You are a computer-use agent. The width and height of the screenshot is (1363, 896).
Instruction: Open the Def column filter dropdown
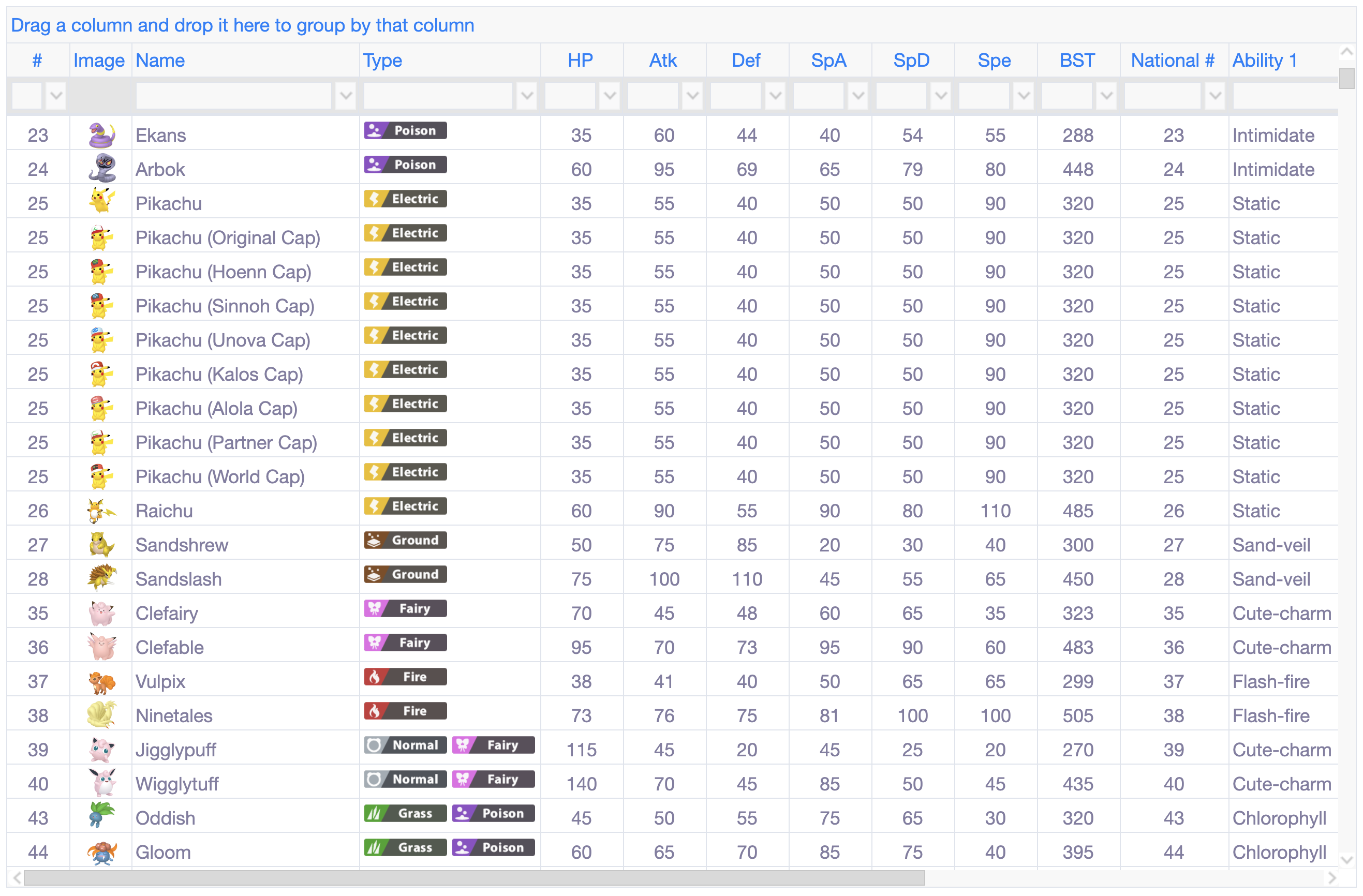point(775,96)
